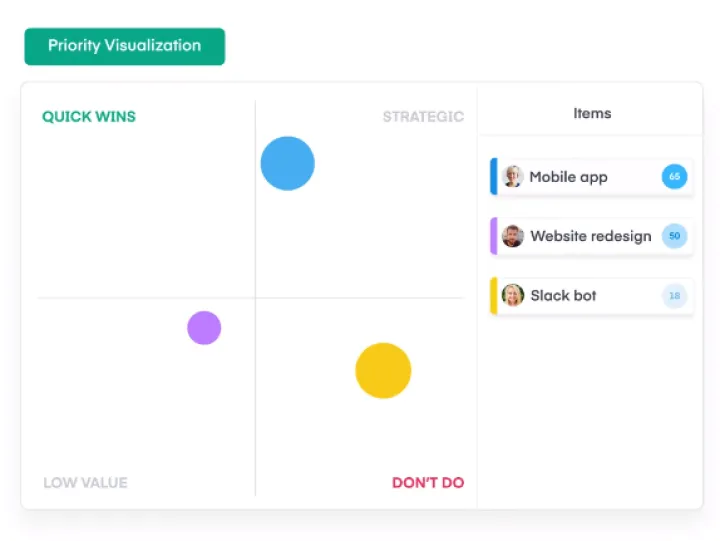Screen dimensions: 720x541
Task: Click the STRATEGIC quadrant label
Action: 423,117
